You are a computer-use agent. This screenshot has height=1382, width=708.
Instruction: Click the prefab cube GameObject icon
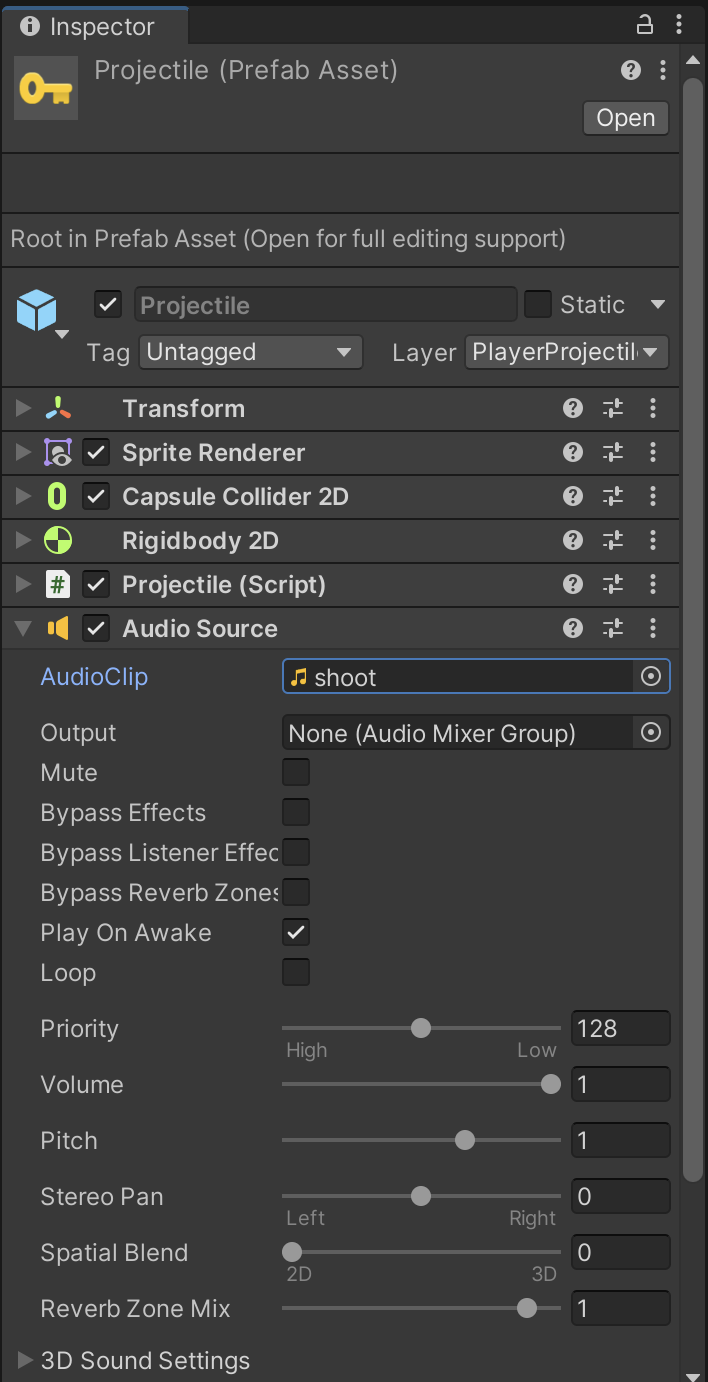point(37,311)
